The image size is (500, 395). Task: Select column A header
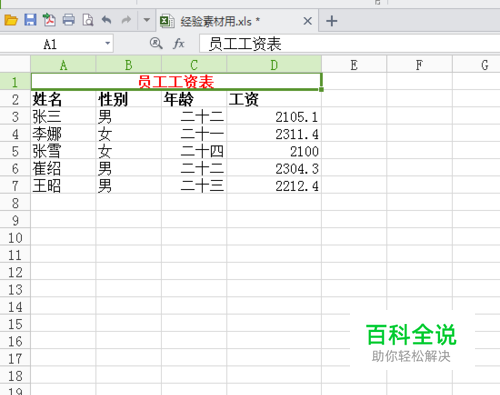(63, 65)
